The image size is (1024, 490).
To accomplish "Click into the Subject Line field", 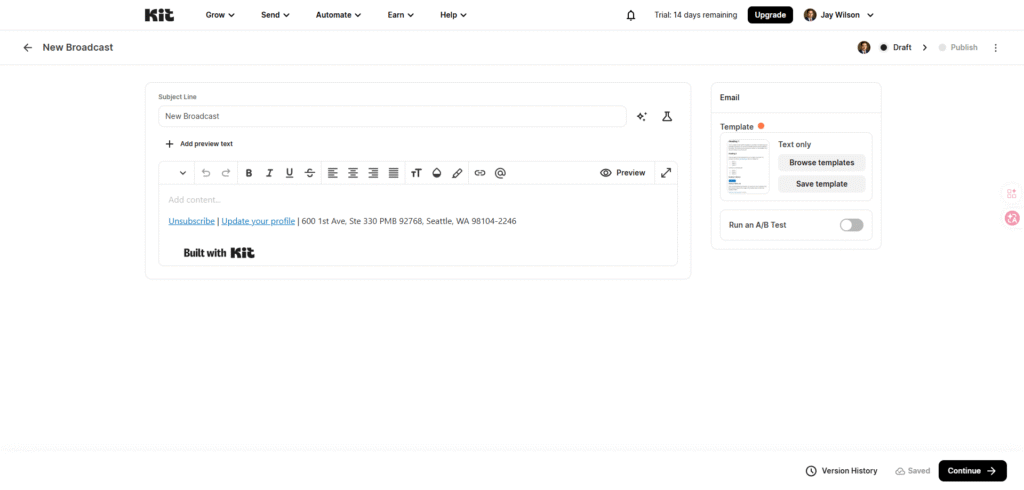I will pos(392,116).
